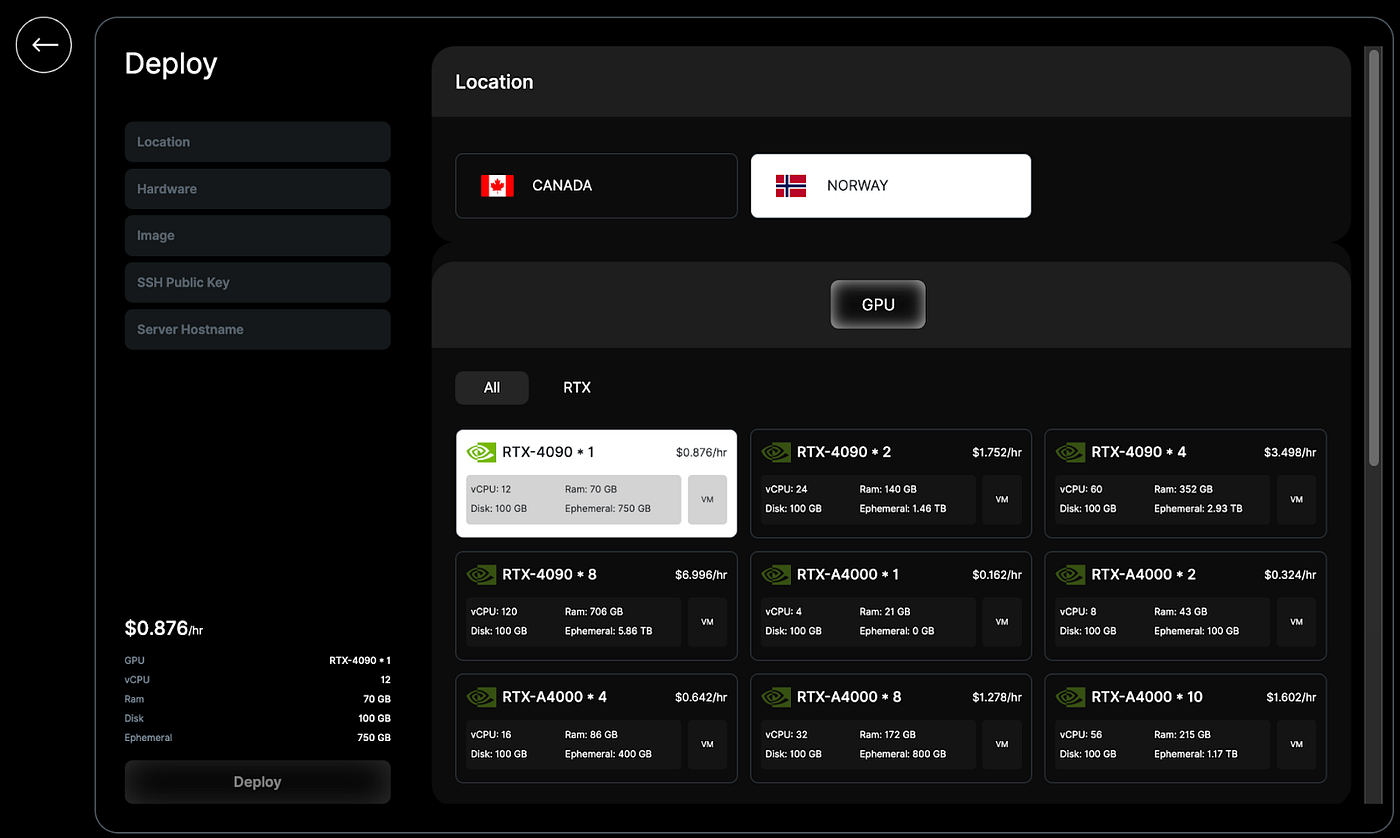Viewport: 1400px width, 838px height.
Task: Click VM badge on RTX-A4000 * 2 card
Action: [1296, 622]
